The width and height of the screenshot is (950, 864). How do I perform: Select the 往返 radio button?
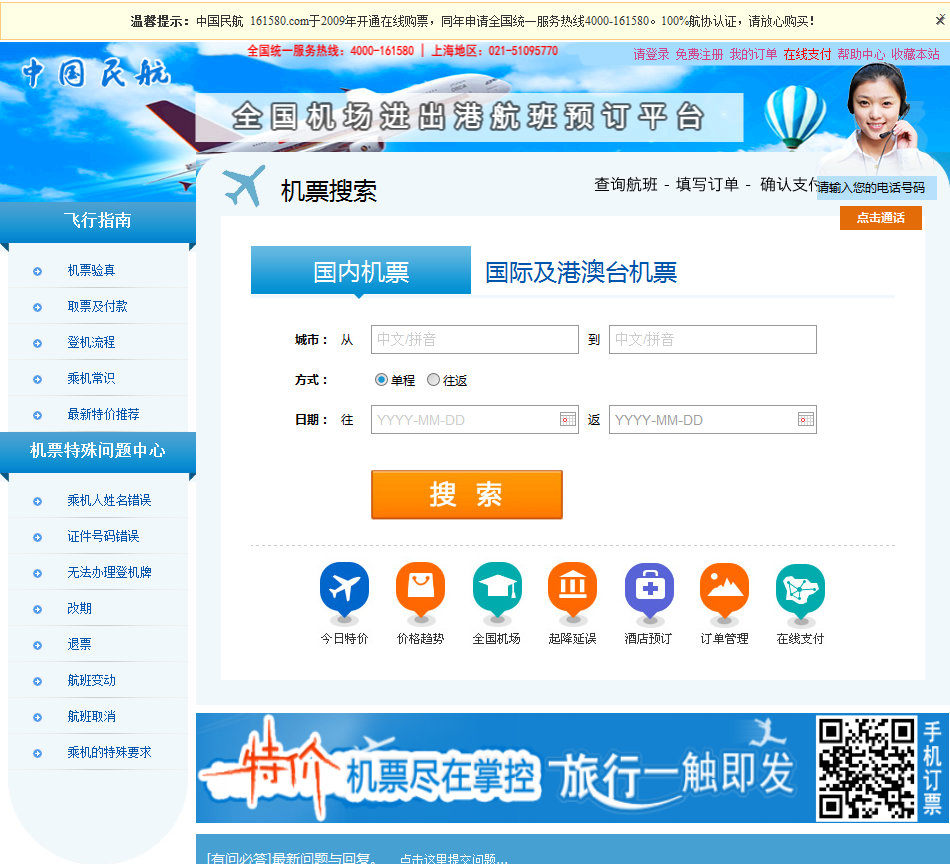coord(433,380)
